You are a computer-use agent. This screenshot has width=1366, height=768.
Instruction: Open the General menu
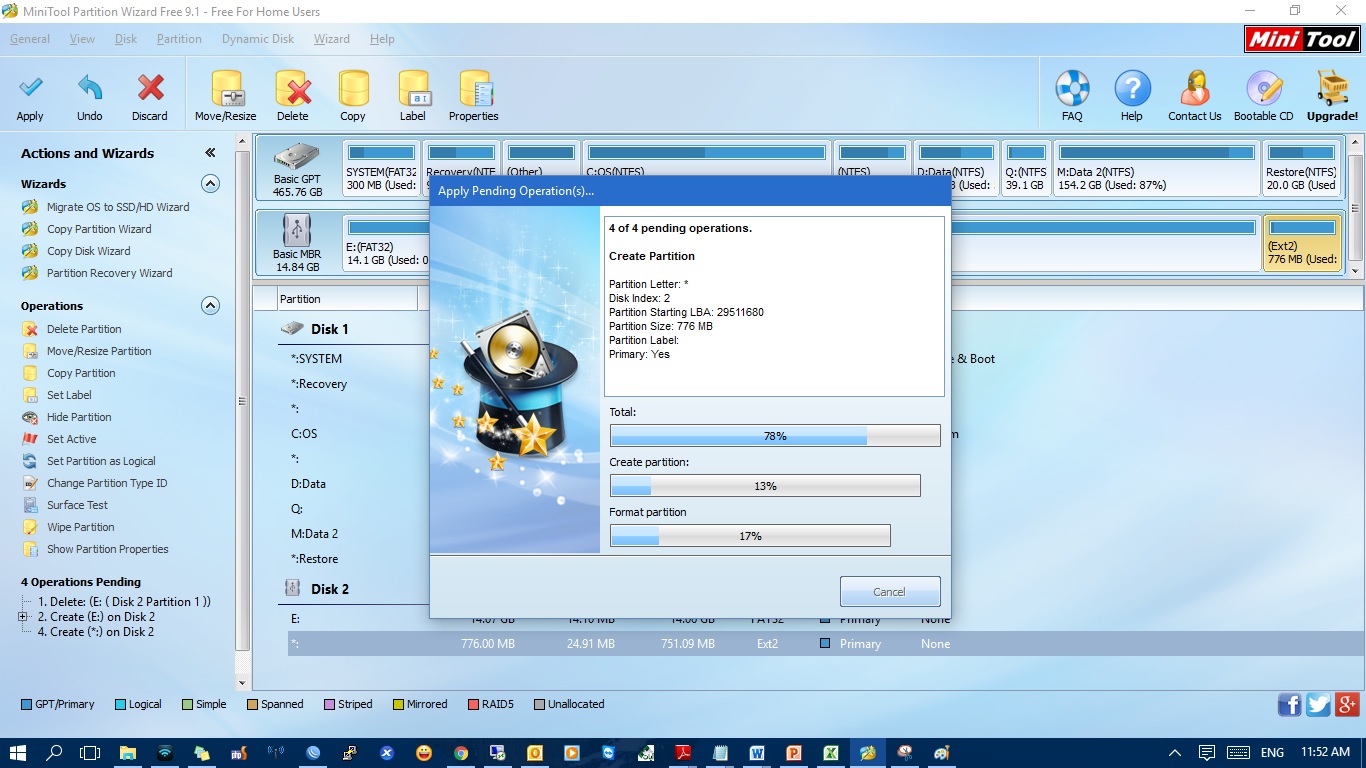(30, 39)
